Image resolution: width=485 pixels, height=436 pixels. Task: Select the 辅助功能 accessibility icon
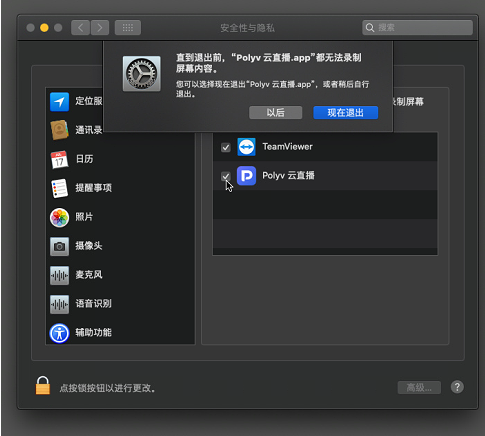click(x=59, y=333)
